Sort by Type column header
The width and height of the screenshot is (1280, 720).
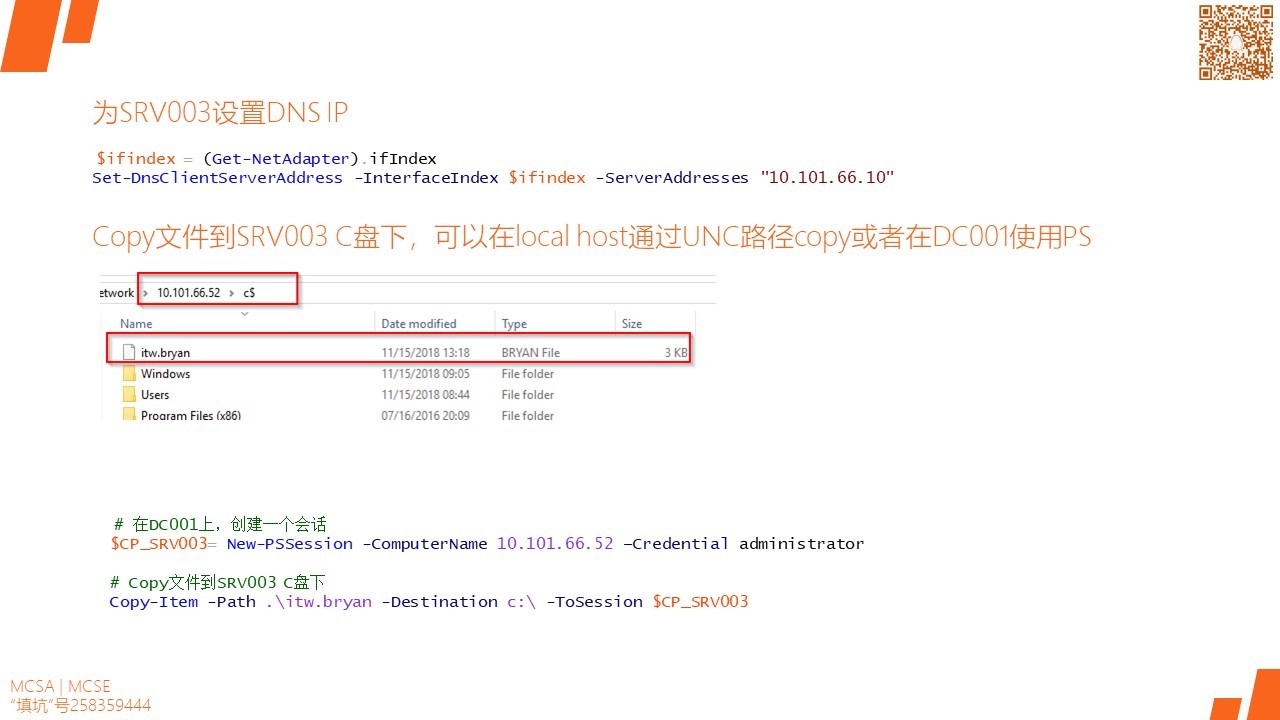[514, 324]
